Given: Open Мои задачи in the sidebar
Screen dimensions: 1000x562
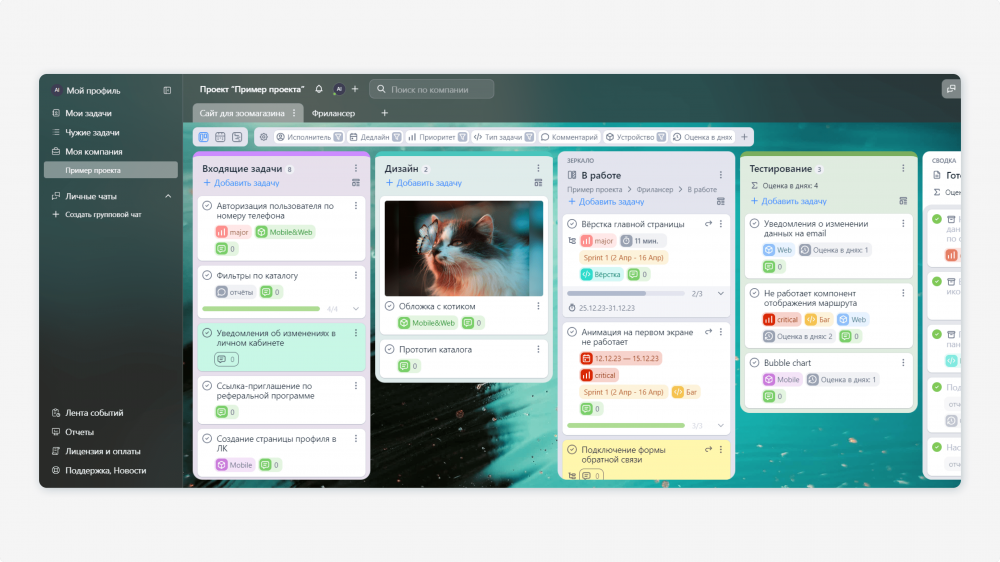Looking at the screenshot, I should (x=88, y=113).
